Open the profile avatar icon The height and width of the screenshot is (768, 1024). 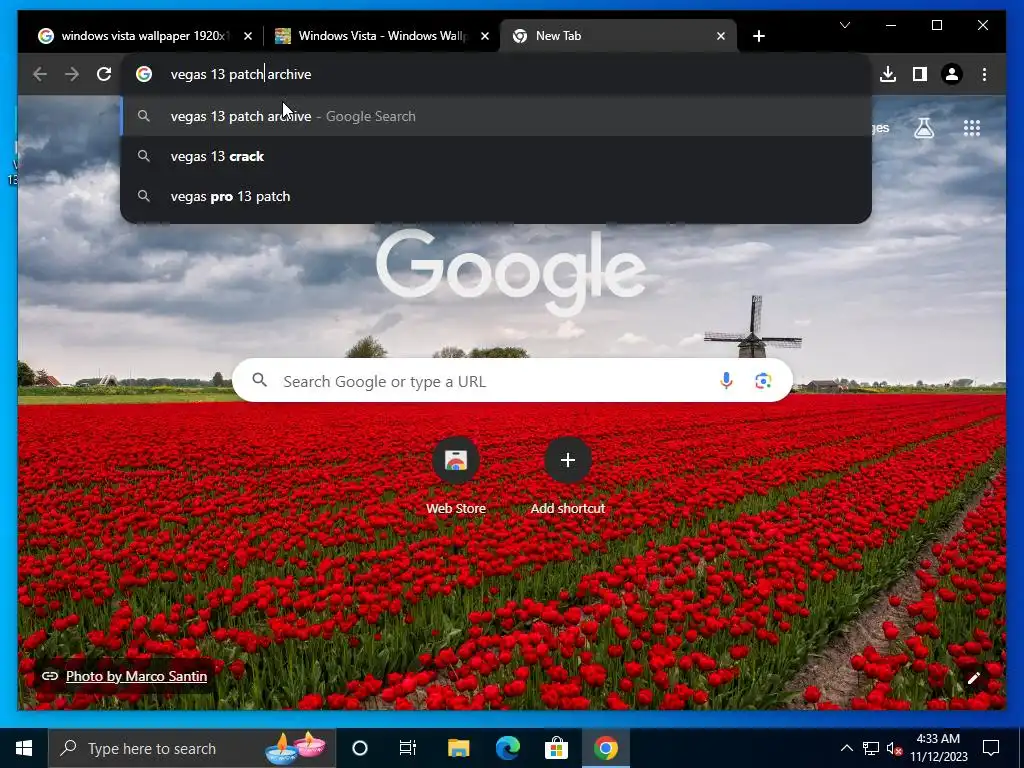pos(952,74)
